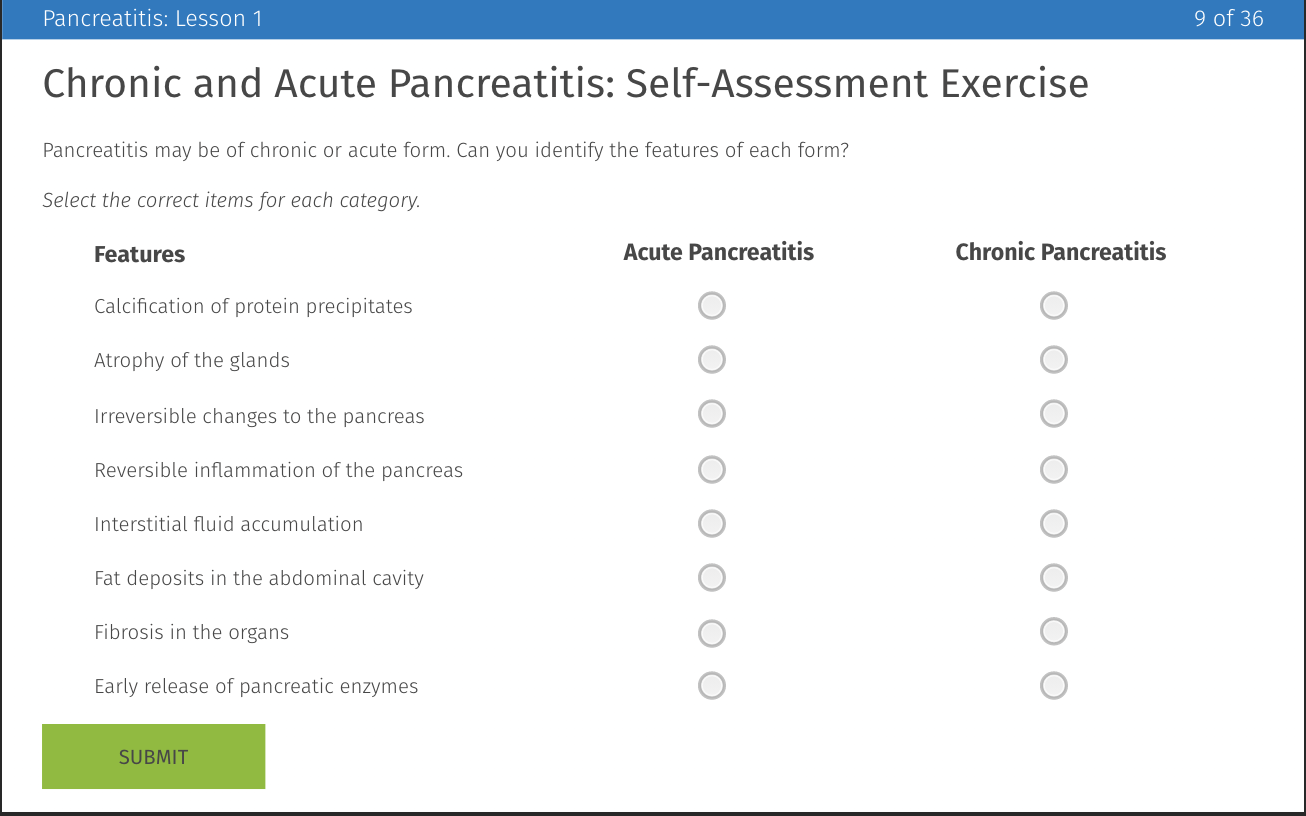The width and height of the screenshot is (1306, 816).
Task: Click the 9 of 36 page indicator
Action: (x=1228, y=18)
